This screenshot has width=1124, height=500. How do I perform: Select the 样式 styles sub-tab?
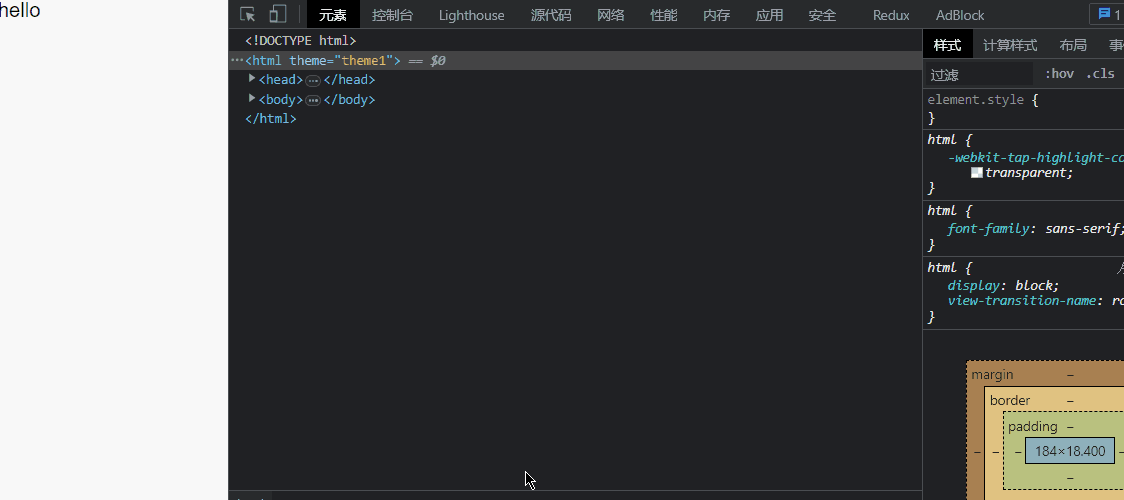(947, 45)
